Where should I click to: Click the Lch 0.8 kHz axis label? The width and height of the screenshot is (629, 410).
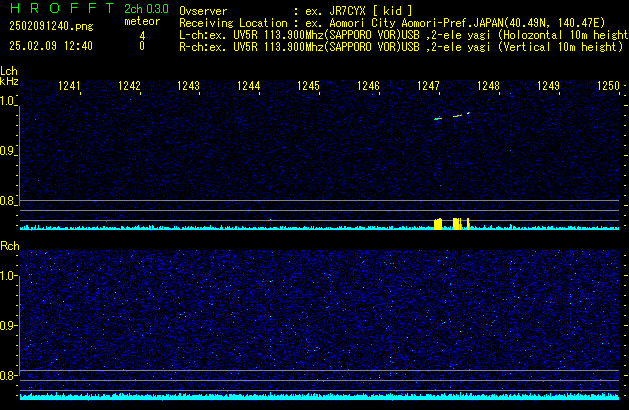point(7,201)
